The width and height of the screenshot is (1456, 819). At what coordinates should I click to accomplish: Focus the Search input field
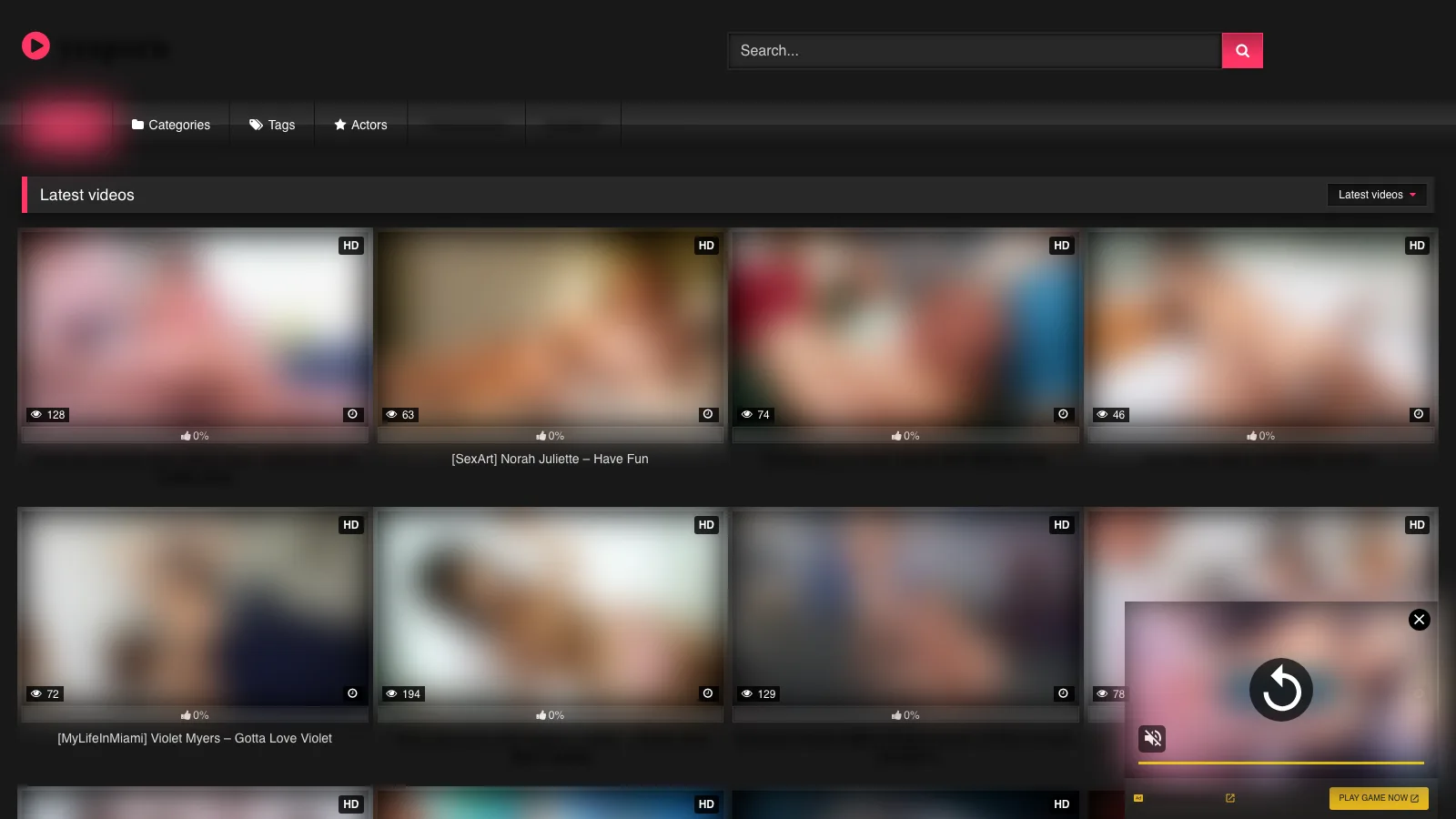click(x=975, y=51)
